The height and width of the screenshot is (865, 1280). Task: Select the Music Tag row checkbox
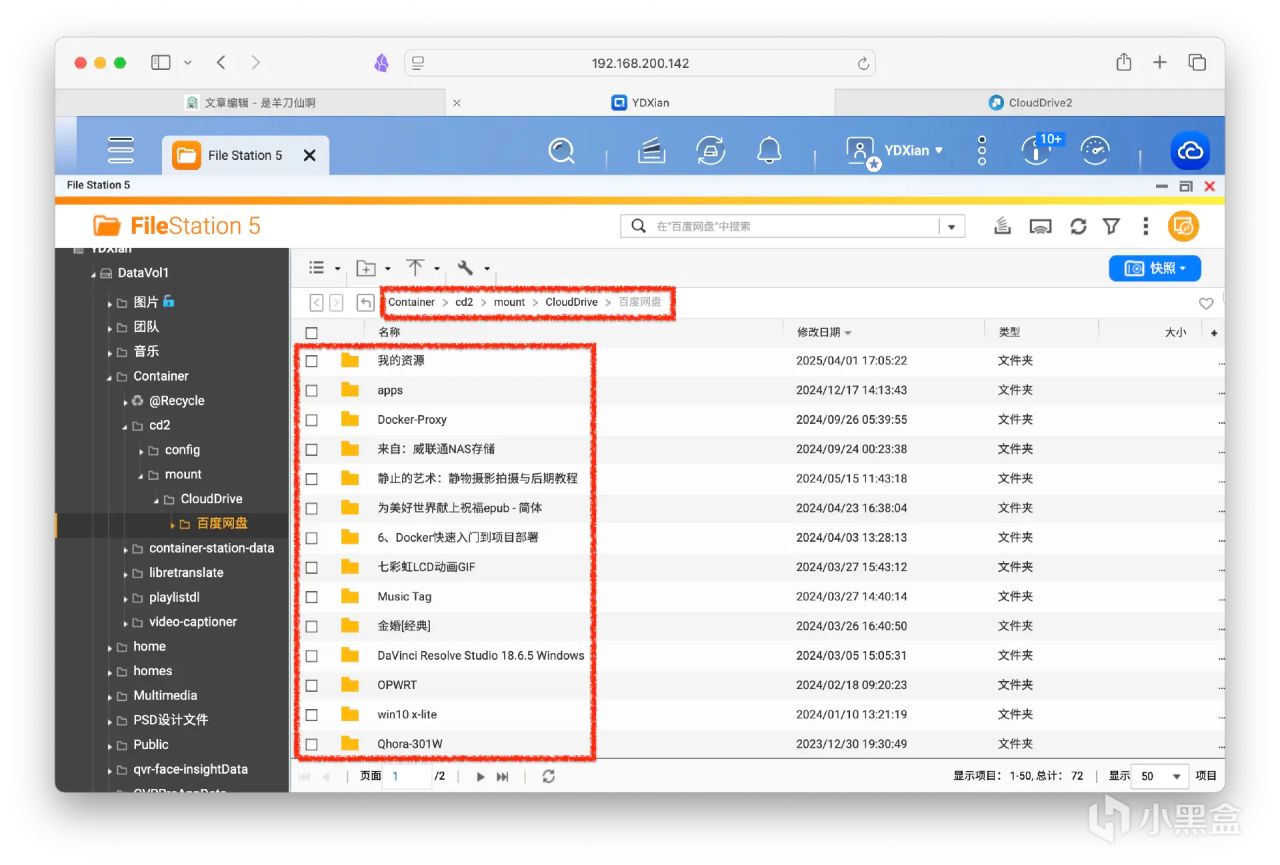tap(312, 597)
